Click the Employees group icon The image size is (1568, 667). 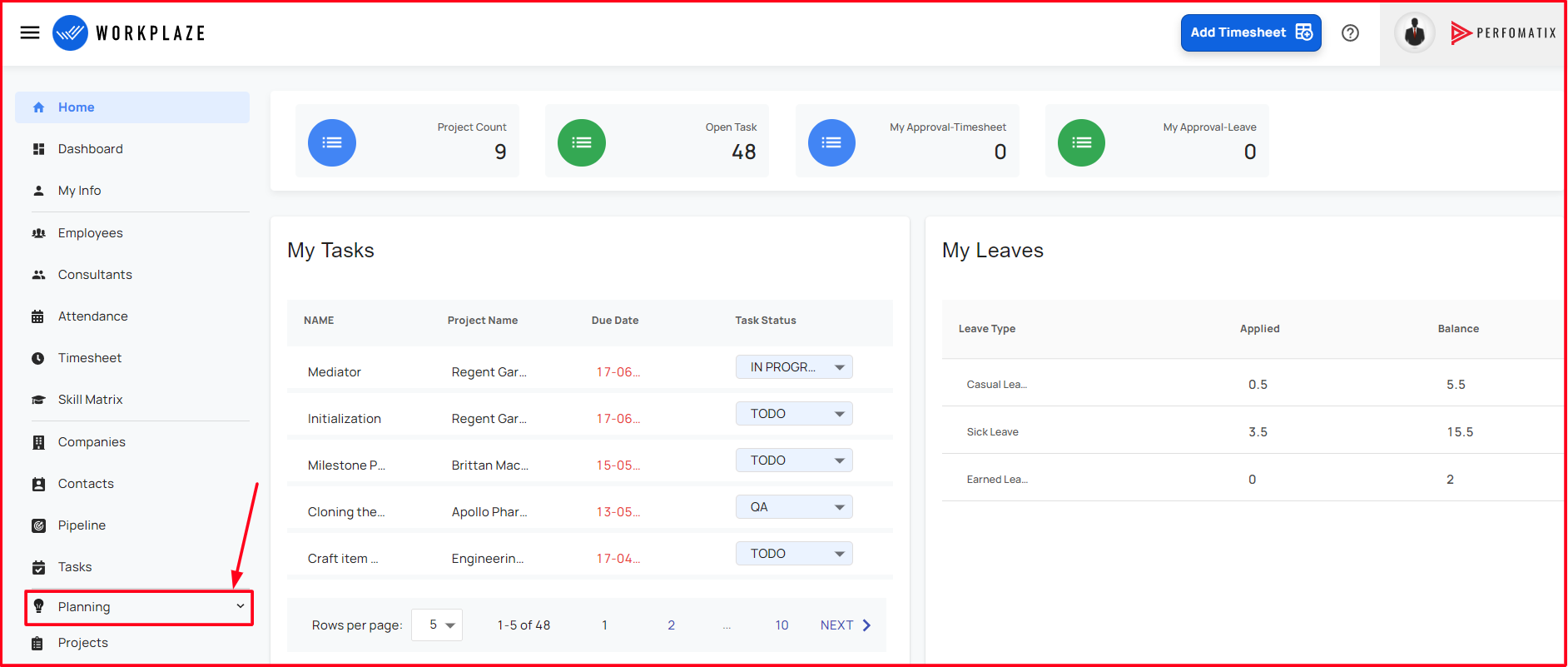click(x=38, y=233)
